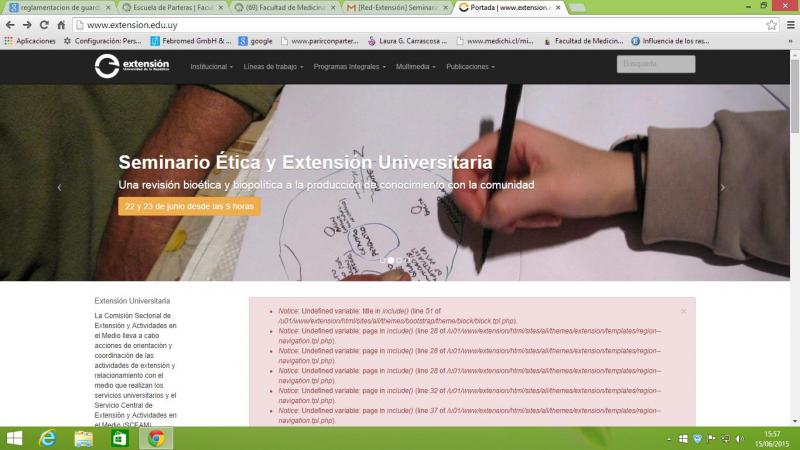
Task: Expand the Institucional dropdown menu
Action: click(x=211, y=67)
